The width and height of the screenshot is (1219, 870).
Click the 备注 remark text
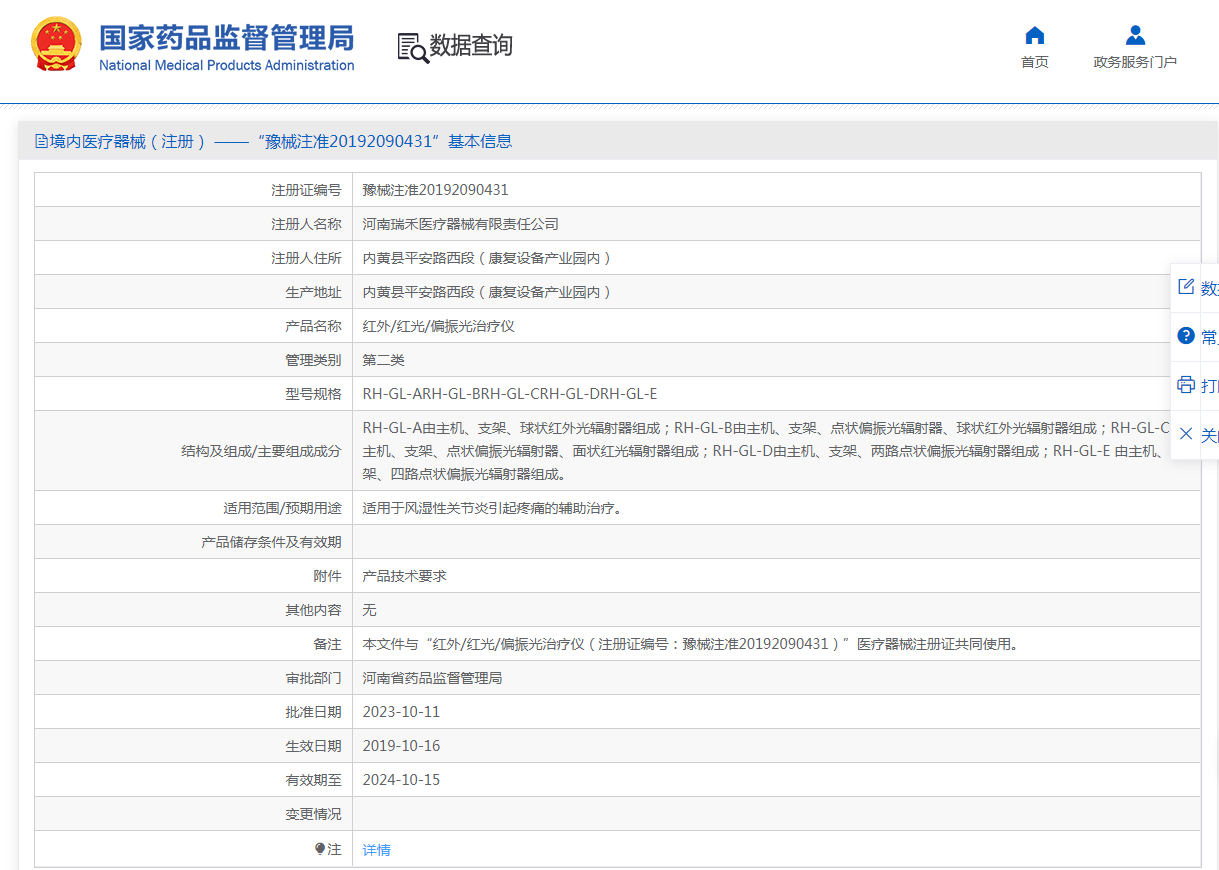pos(692,644)
